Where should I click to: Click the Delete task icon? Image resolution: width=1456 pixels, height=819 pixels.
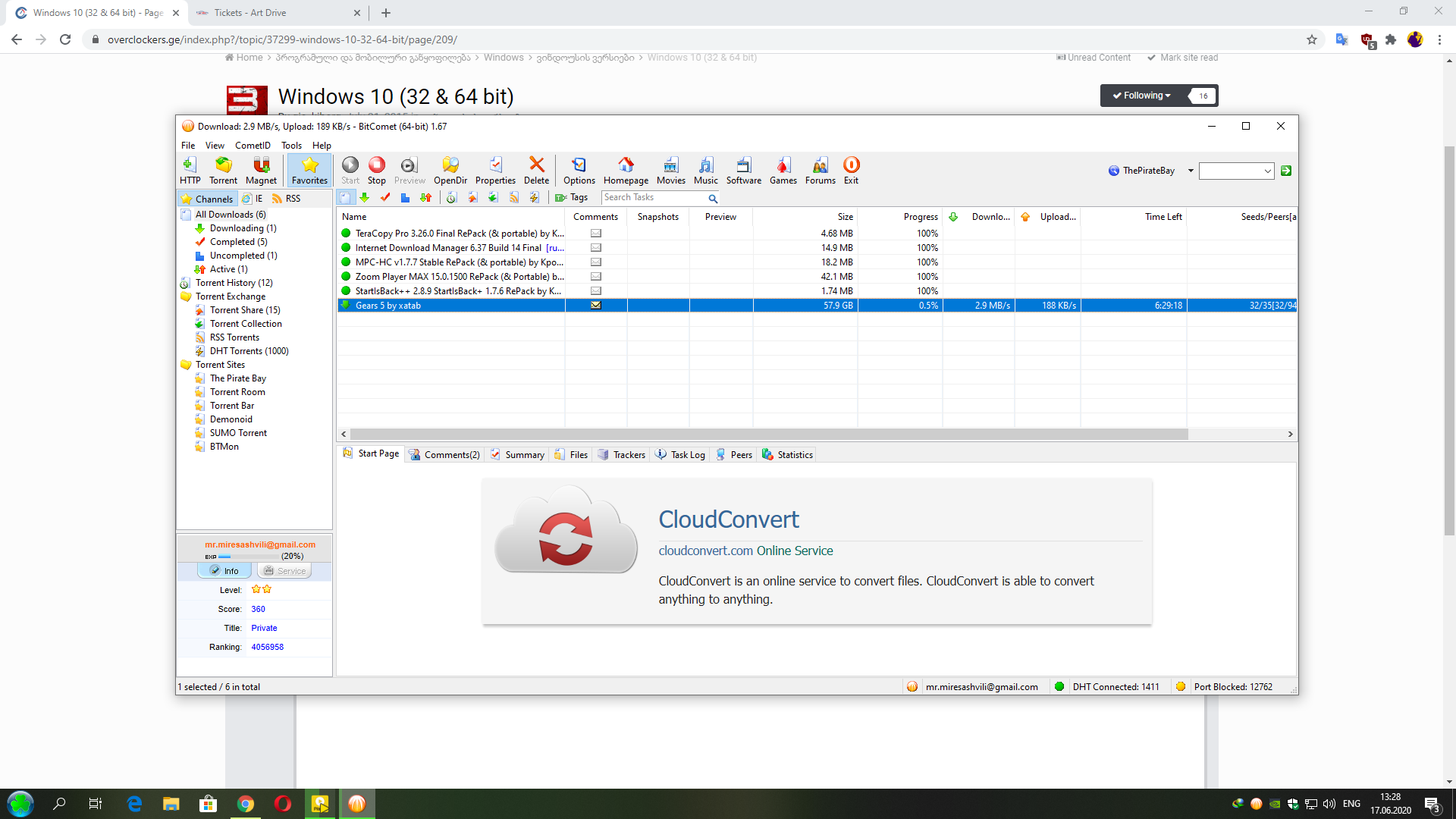click(x=536, y=170)
